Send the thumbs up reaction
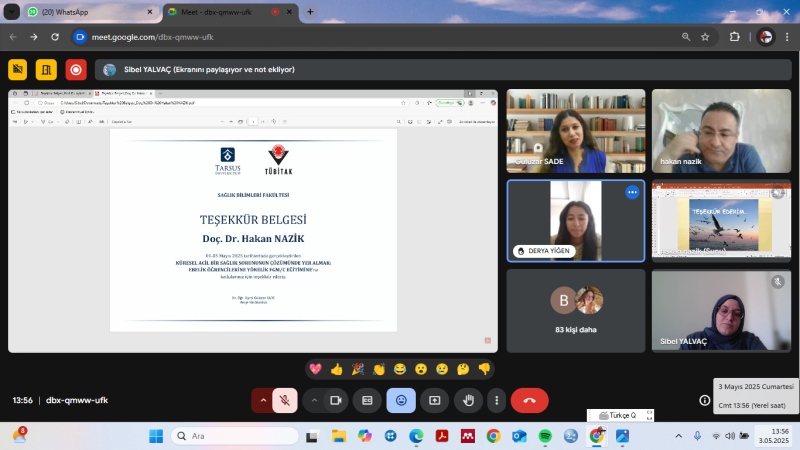 337,369
